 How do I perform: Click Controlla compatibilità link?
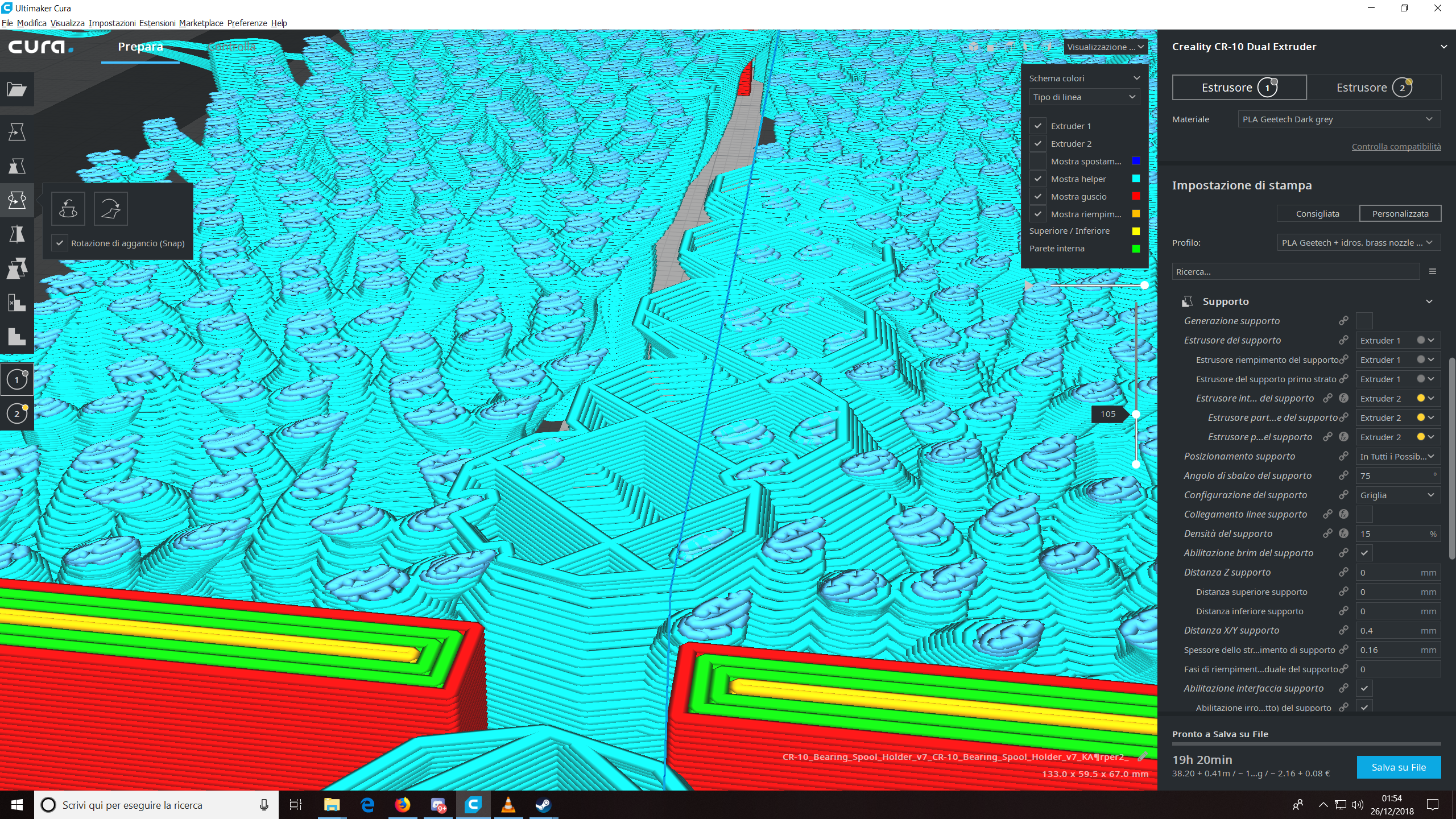tap(1396, 146)
